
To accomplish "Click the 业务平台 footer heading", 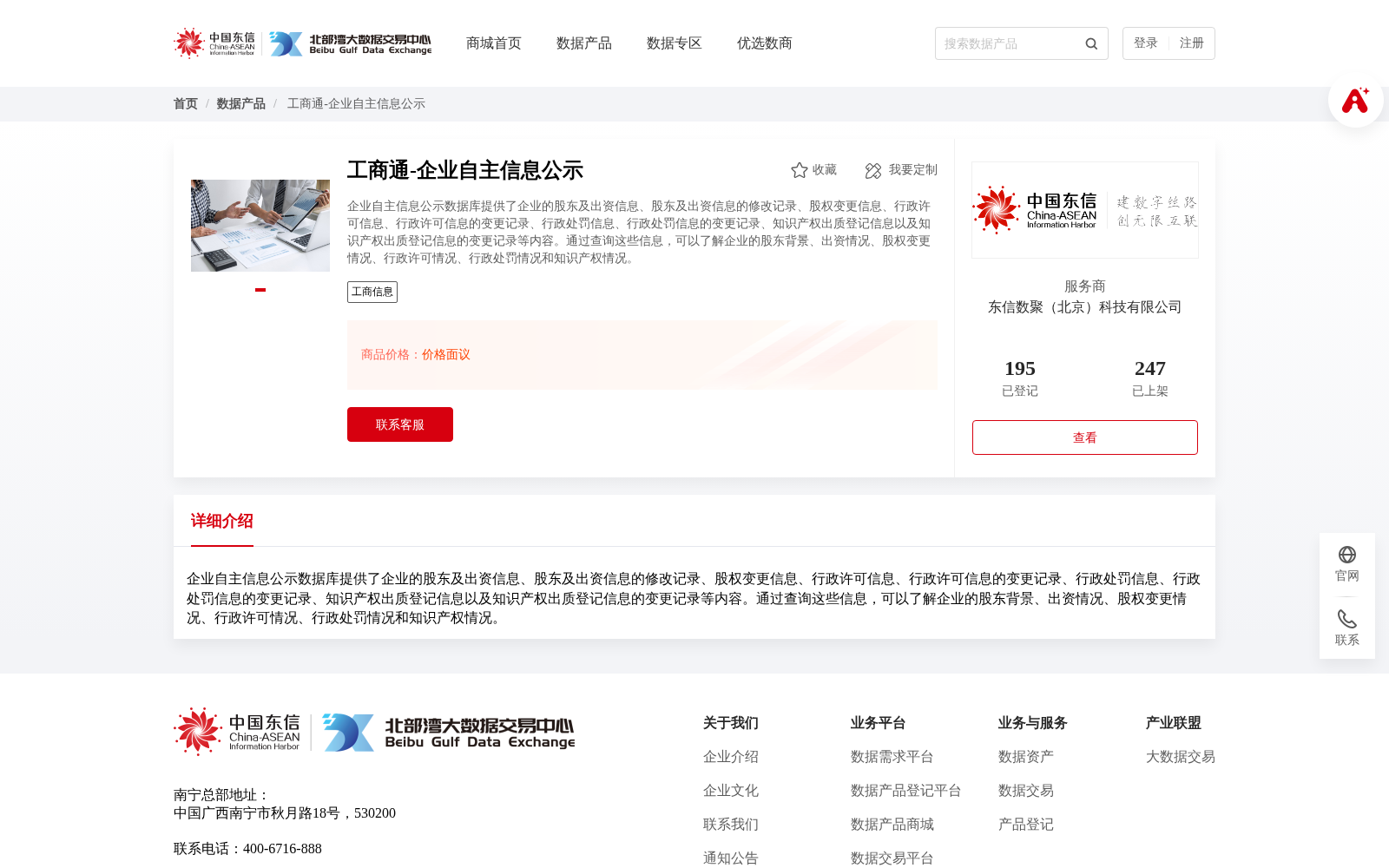I will 879,723.
